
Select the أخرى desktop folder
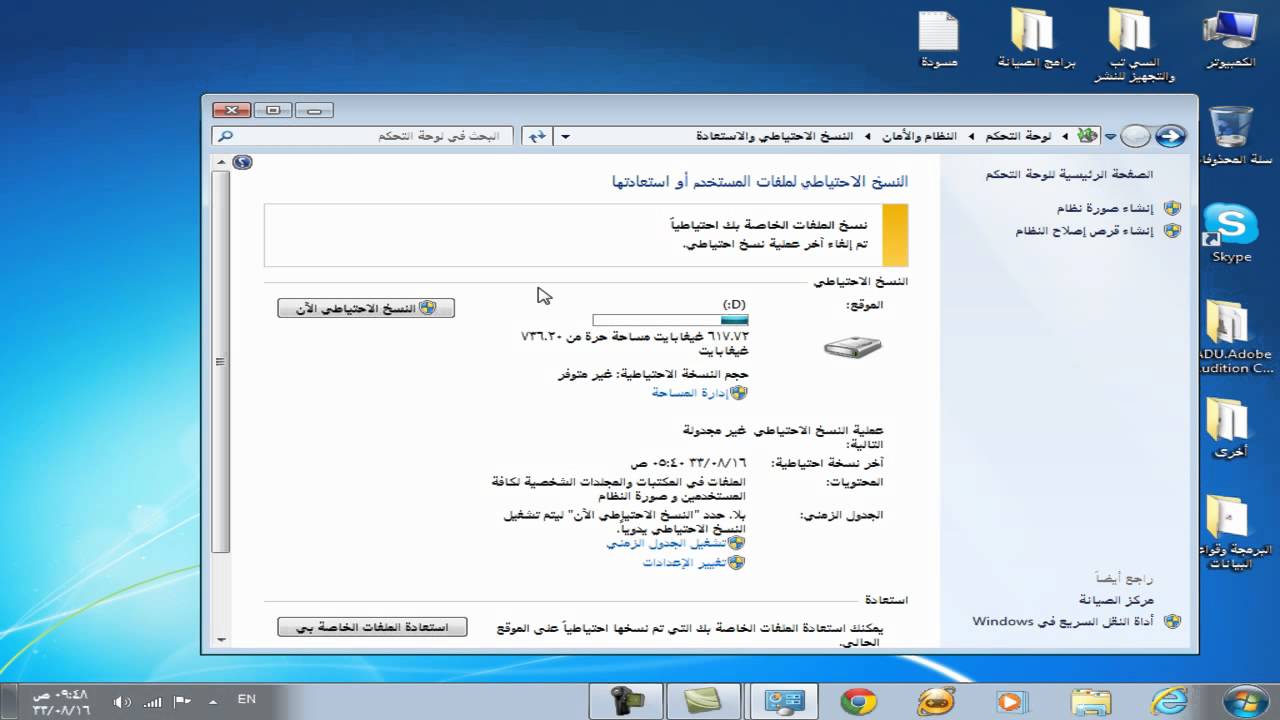tap(1230, 427)
